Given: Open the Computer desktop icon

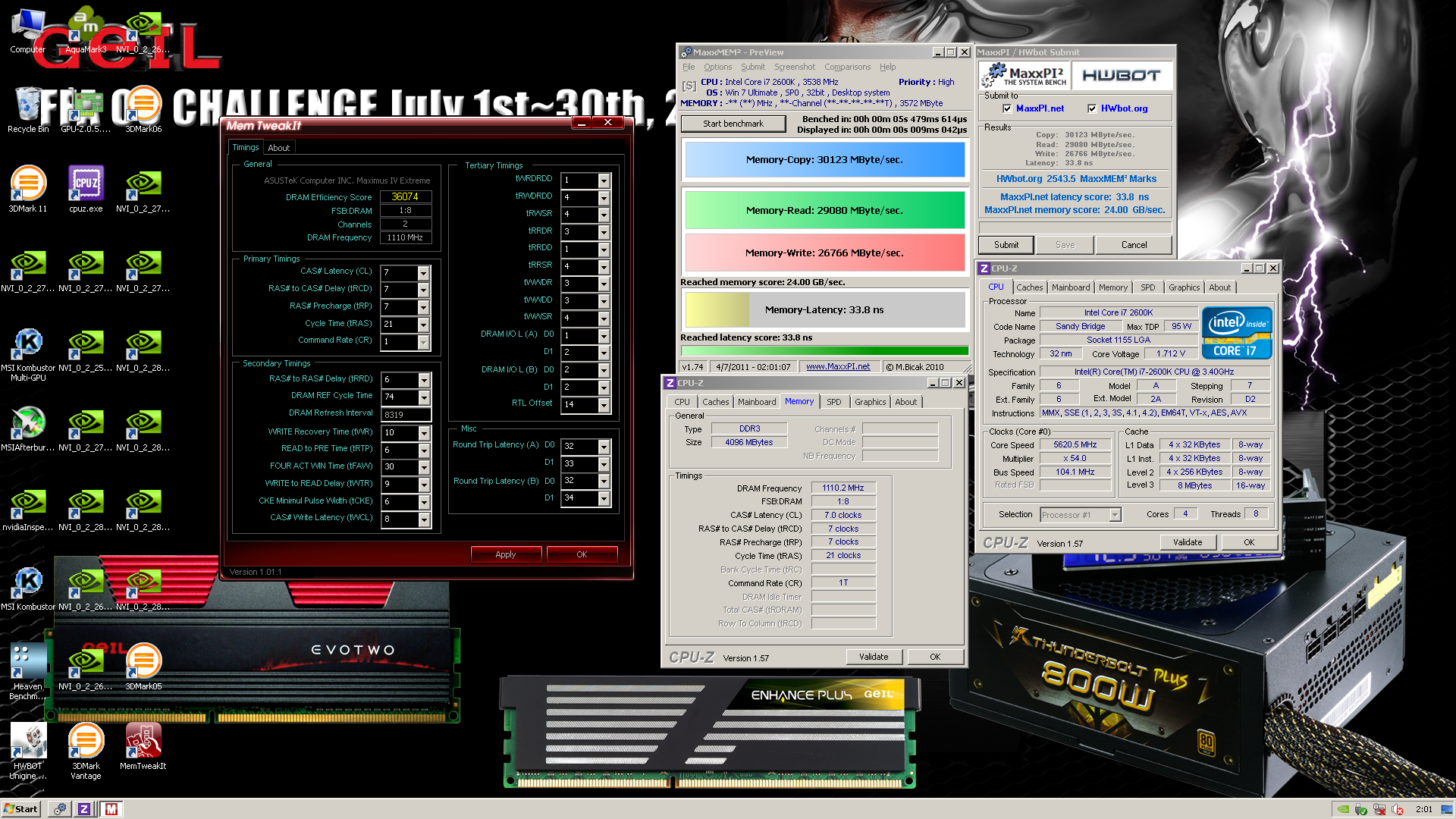Looking at the screenshot, I should coord(27,31).
